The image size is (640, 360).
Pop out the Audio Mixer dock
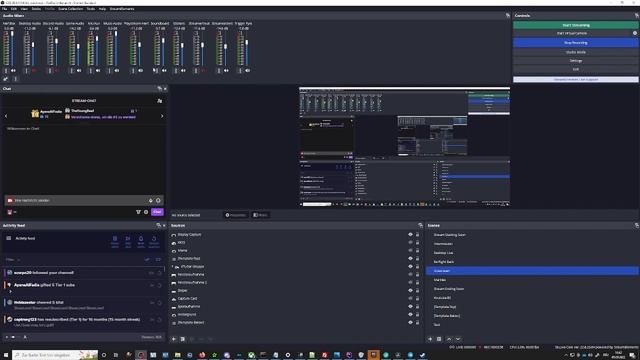coord(508,16)
